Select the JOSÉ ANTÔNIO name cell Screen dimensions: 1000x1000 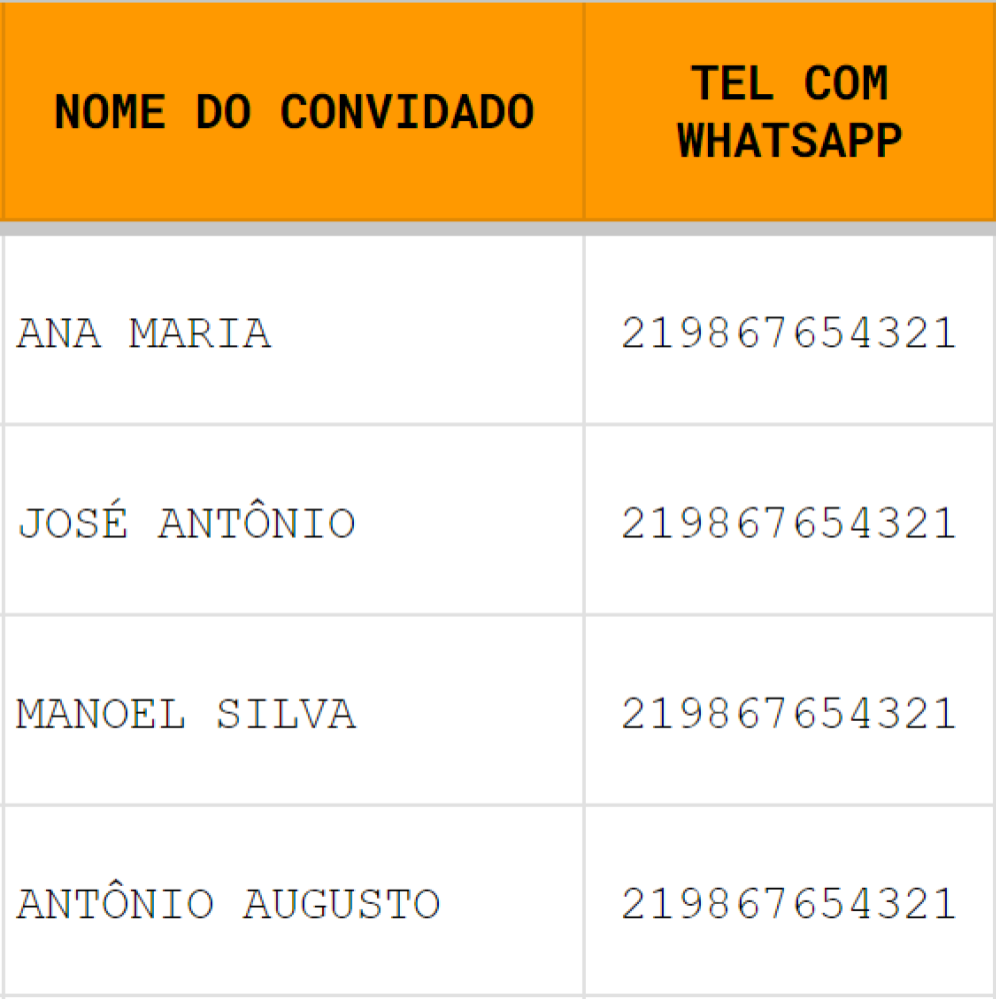[293, 520]
